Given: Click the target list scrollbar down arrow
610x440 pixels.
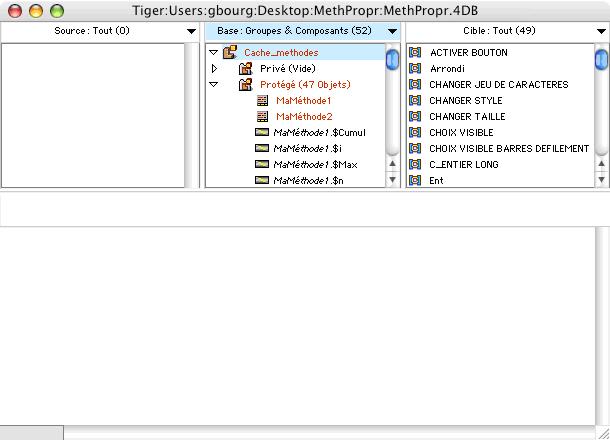Looking at the screenshot, I should click(599, 180).
